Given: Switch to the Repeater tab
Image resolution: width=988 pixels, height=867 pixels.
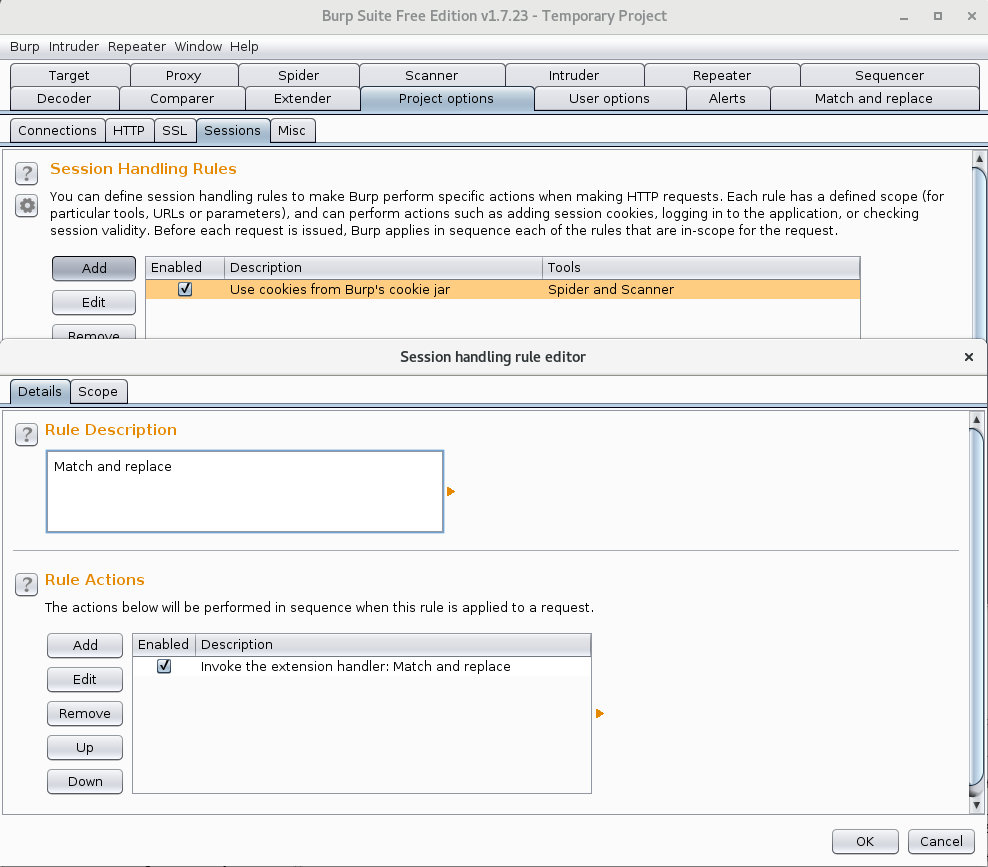Looking at the screenshot, I should 722,76.
